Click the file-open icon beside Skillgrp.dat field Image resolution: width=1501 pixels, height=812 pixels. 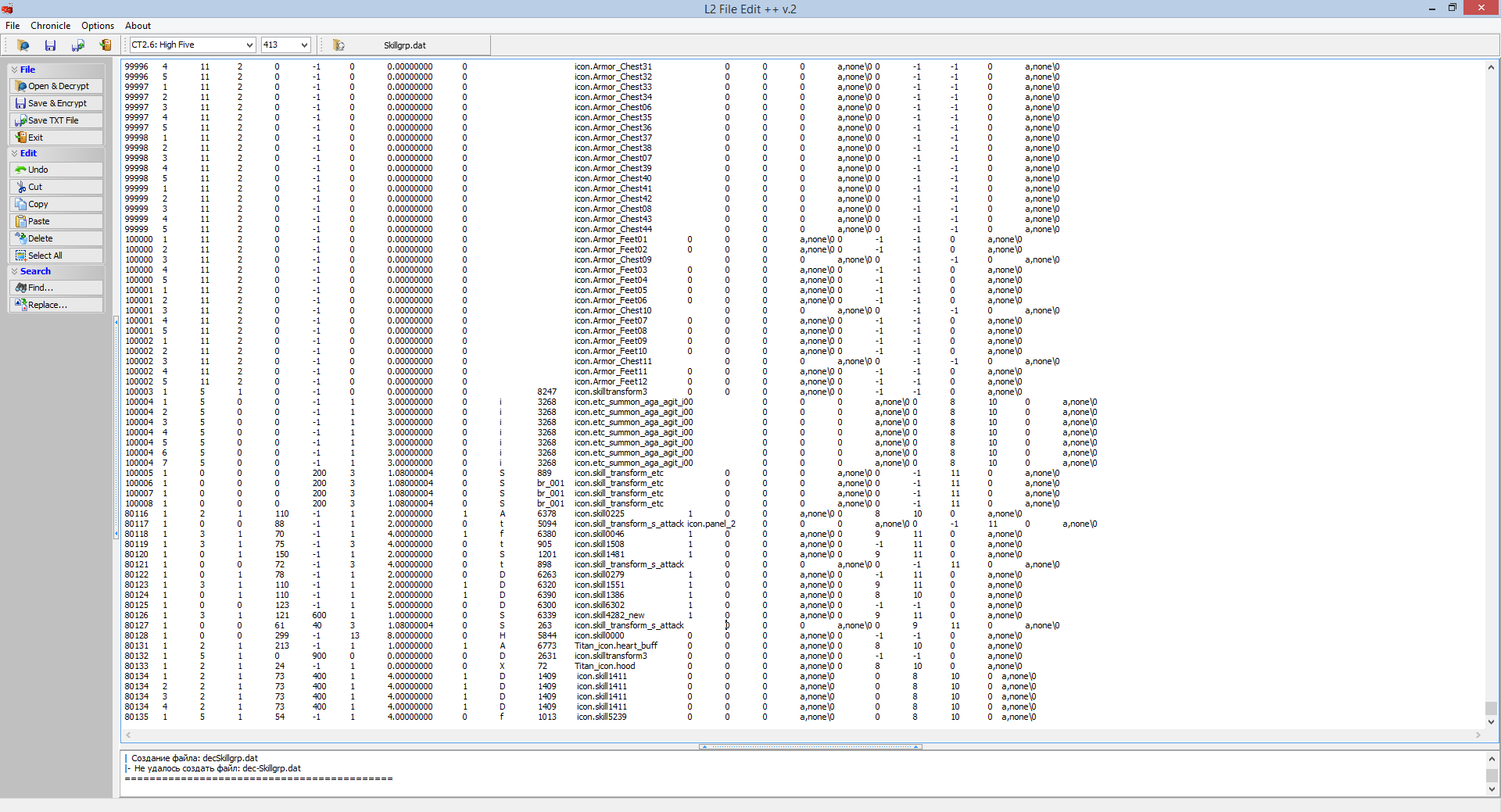[x=339, y=45]
